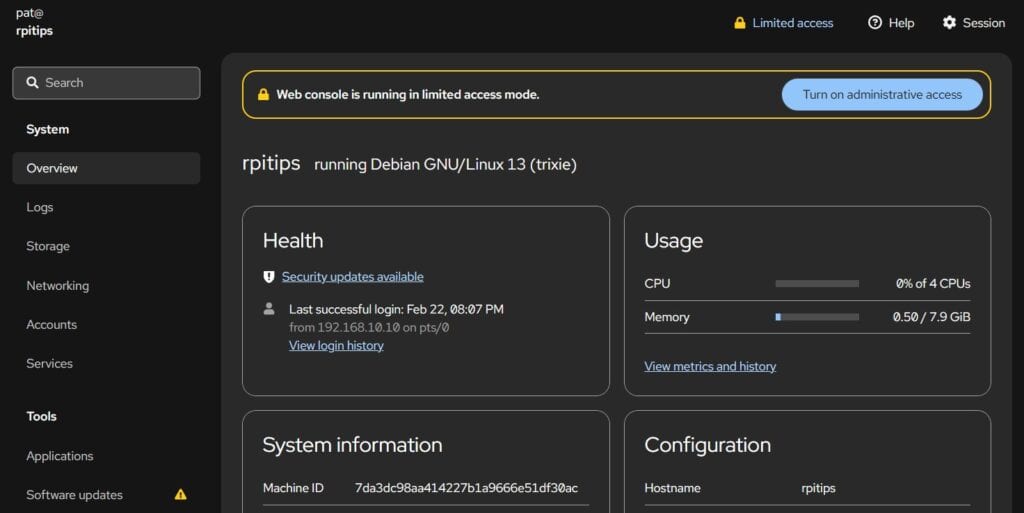This screenshot has width=1024, height=513.
Task: Select Storage in the sidebar
Action: 48,246
